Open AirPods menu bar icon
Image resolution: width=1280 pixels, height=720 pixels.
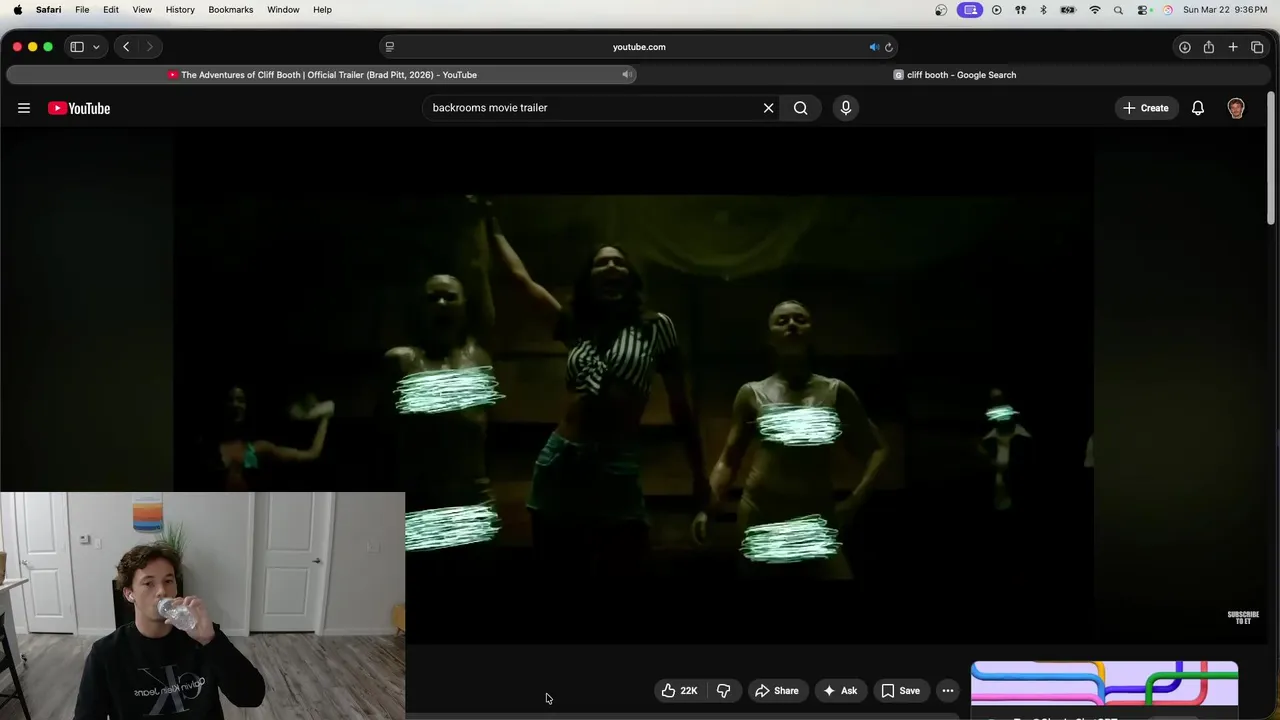tap(1020, 10)
